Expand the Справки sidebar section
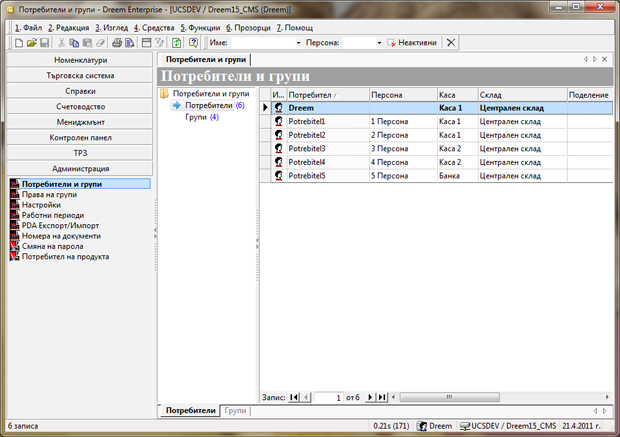 [80, 91]
